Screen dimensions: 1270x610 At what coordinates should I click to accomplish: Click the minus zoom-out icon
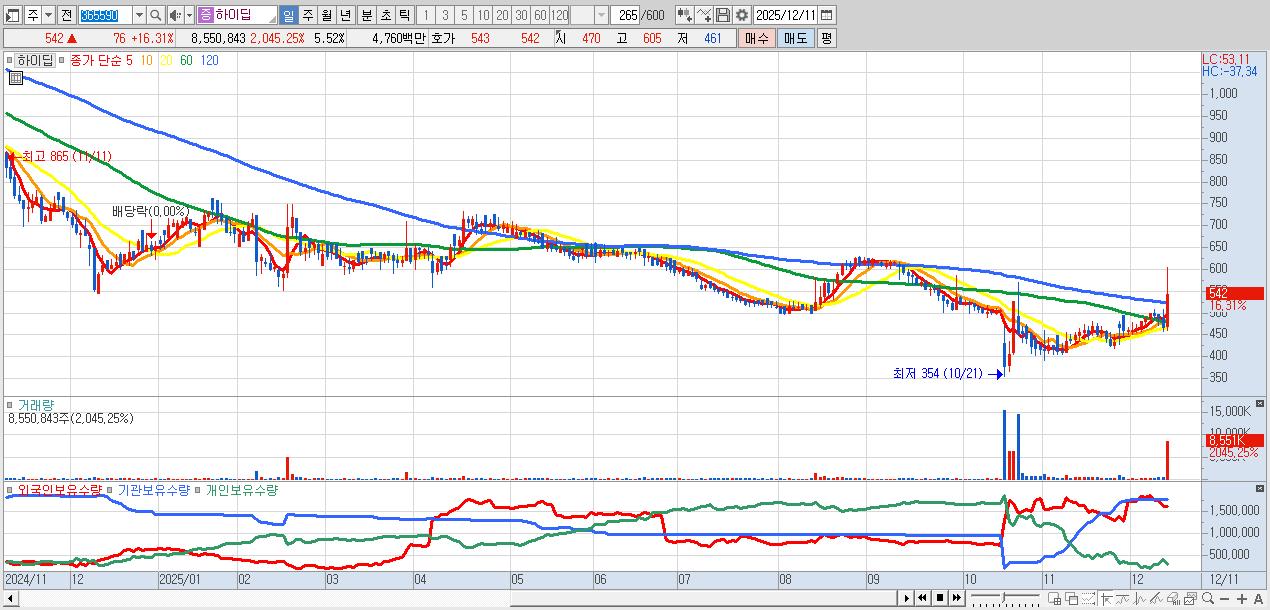point(1224,599)
